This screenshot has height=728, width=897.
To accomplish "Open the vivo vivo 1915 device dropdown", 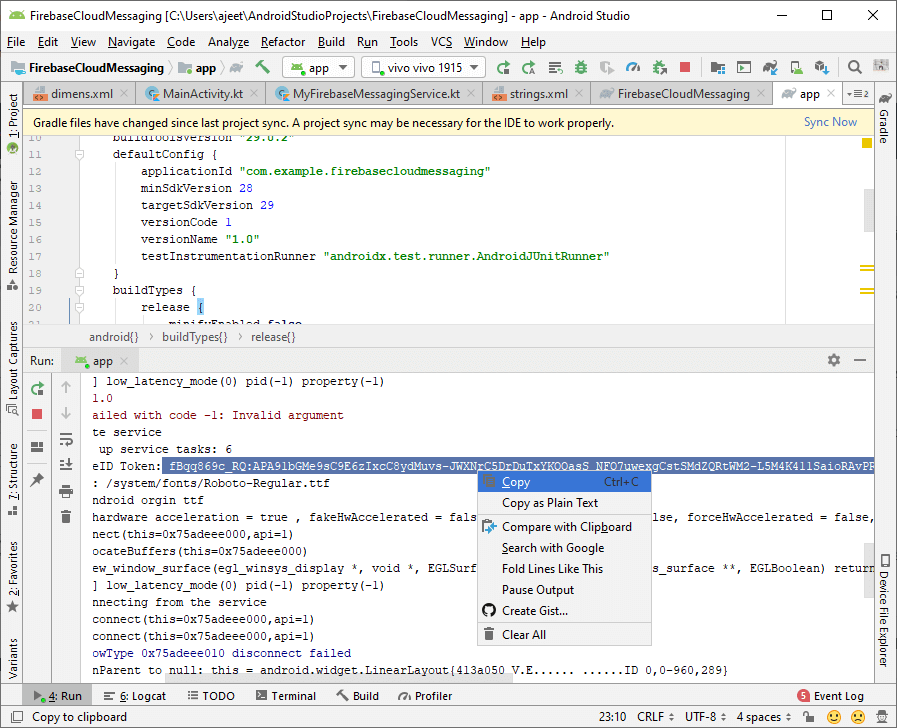I will point(423,67).
